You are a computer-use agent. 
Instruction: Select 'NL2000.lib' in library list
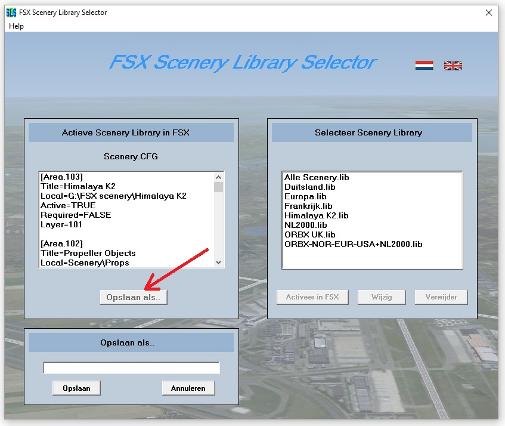[x=306, y=225]
